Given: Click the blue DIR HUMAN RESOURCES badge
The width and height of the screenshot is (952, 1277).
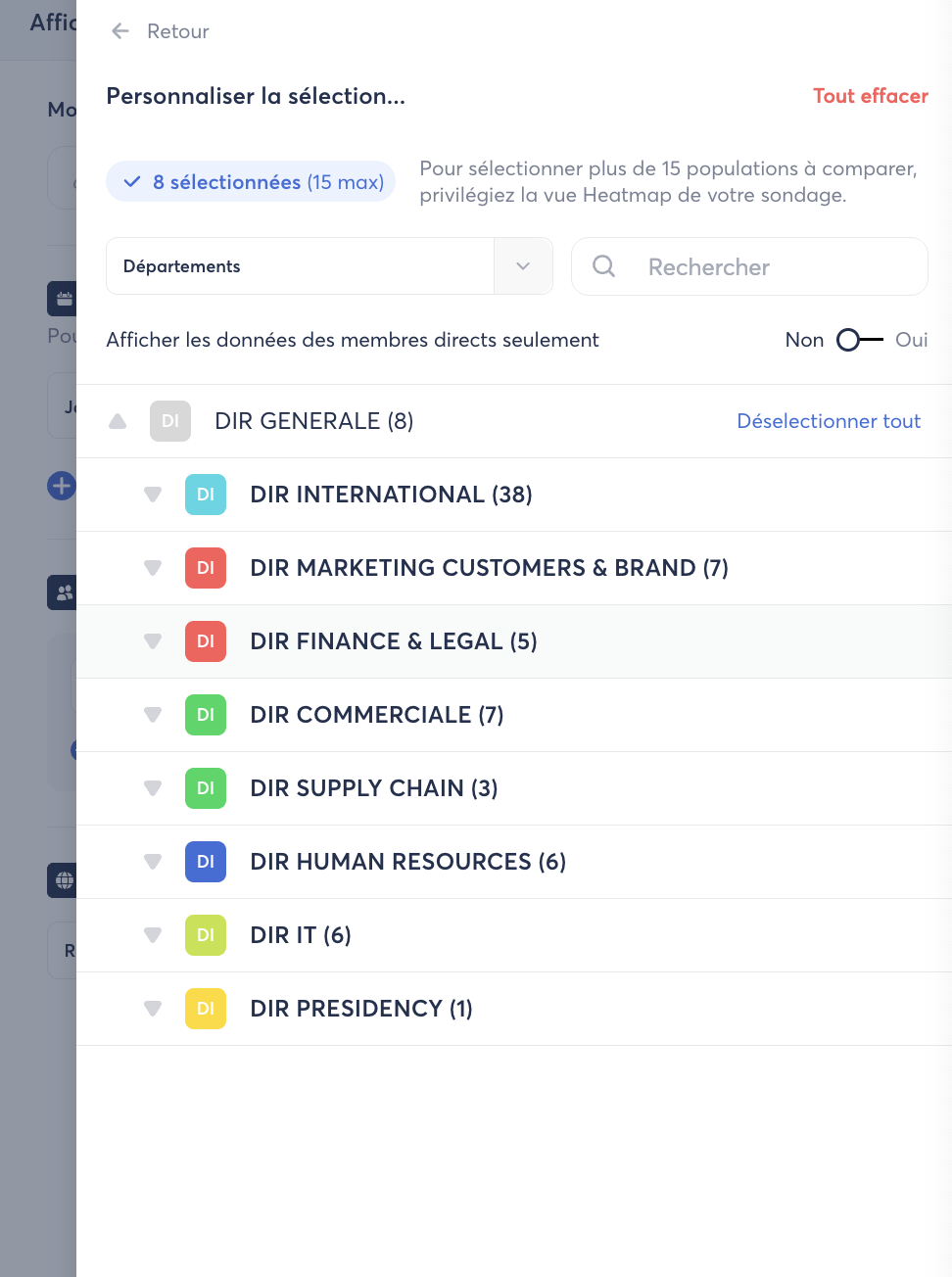Looking at the screenshot, I should pos(206,862).
